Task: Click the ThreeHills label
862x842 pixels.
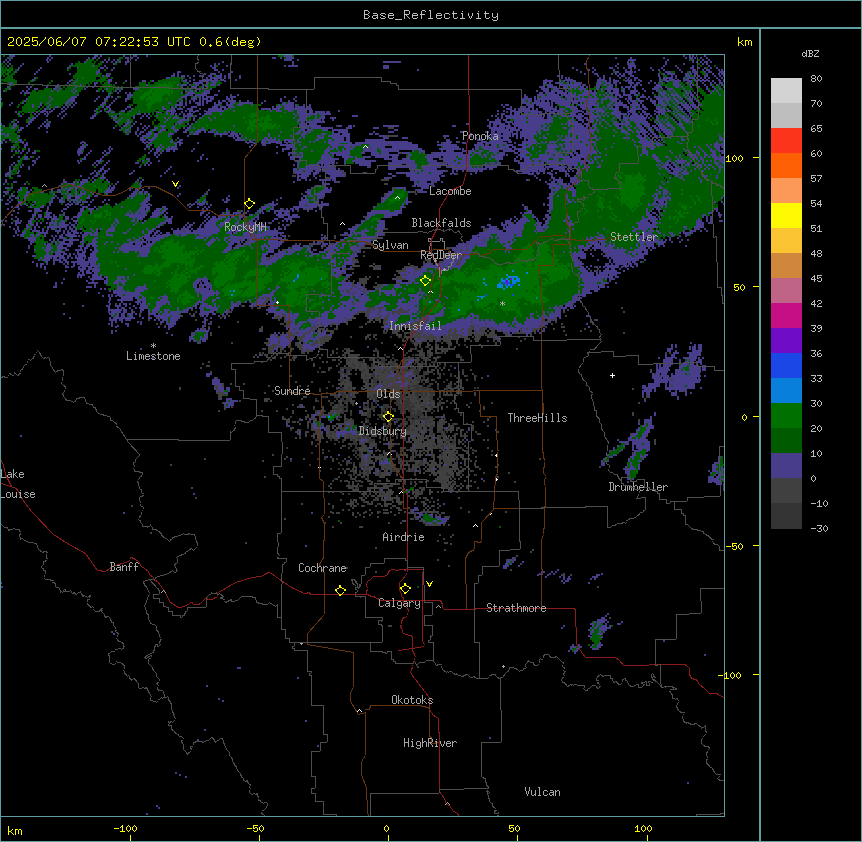Action: 537,418
